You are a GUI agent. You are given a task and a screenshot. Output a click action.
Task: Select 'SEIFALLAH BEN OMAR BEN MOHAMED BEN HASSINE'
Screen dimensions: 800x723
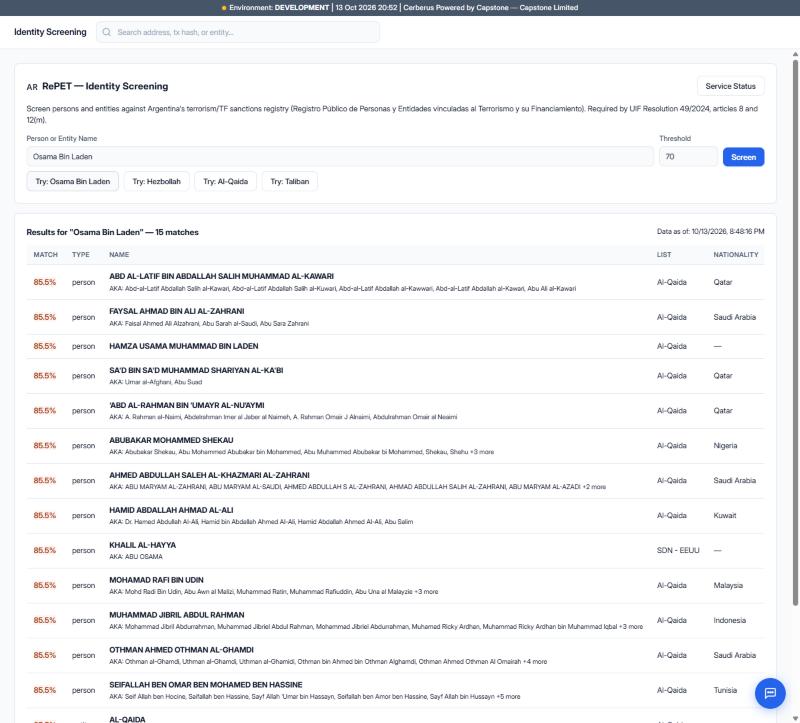point(395,690)
